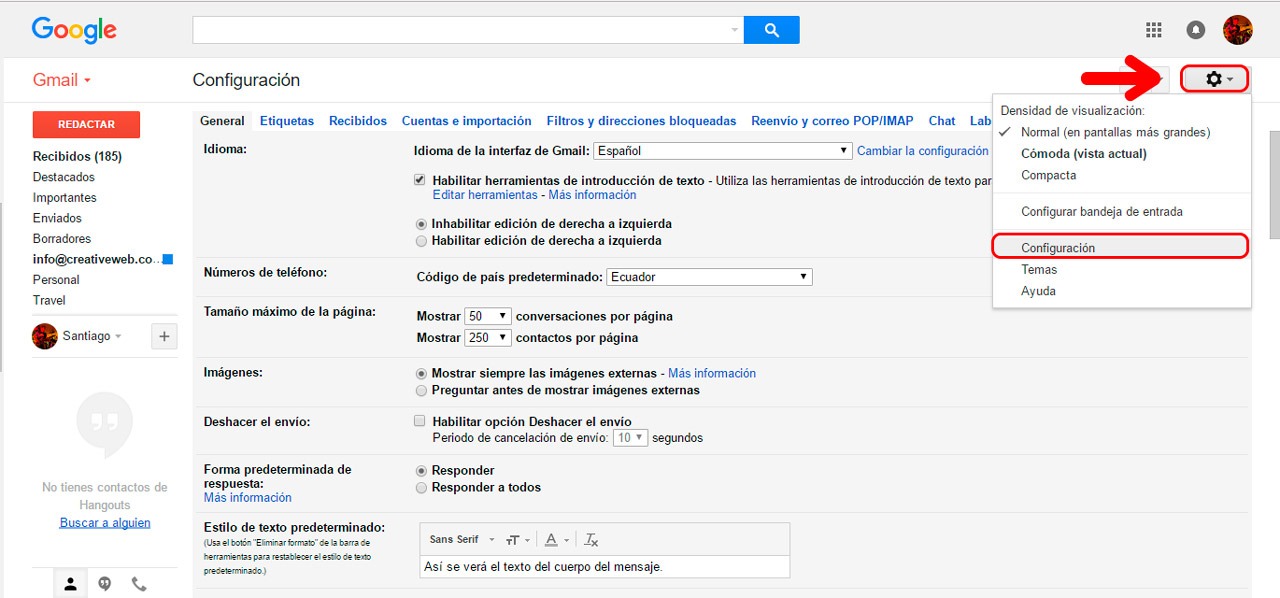Open the Borradores folder
1280x598 pixels.
[62, 239]
